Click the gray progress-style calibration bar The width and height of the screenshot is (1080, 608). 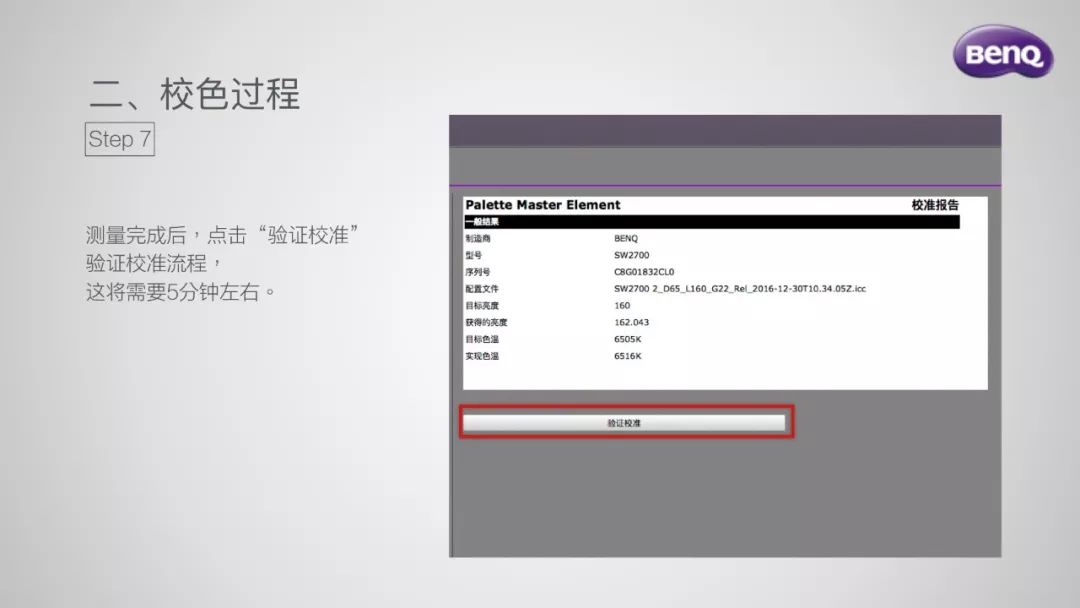coord(626,421)
